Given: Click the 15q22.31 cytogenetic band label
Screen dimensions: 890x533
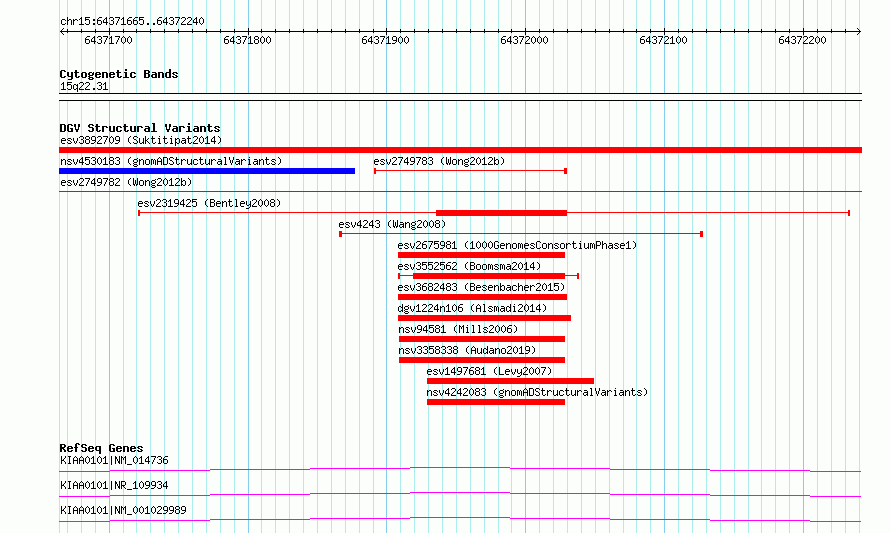Looking at the screenshot, I should coord(84,86).
